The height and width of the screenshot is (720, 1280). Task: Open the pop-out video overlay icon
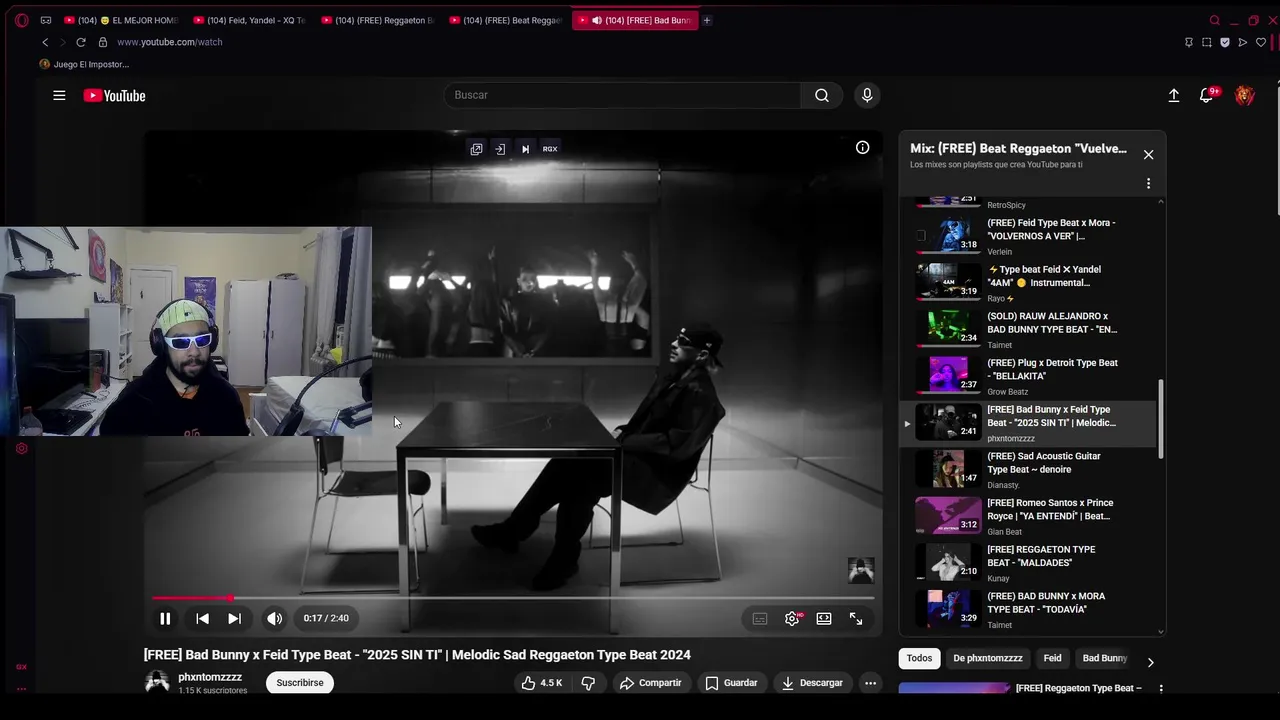point(476,149)
